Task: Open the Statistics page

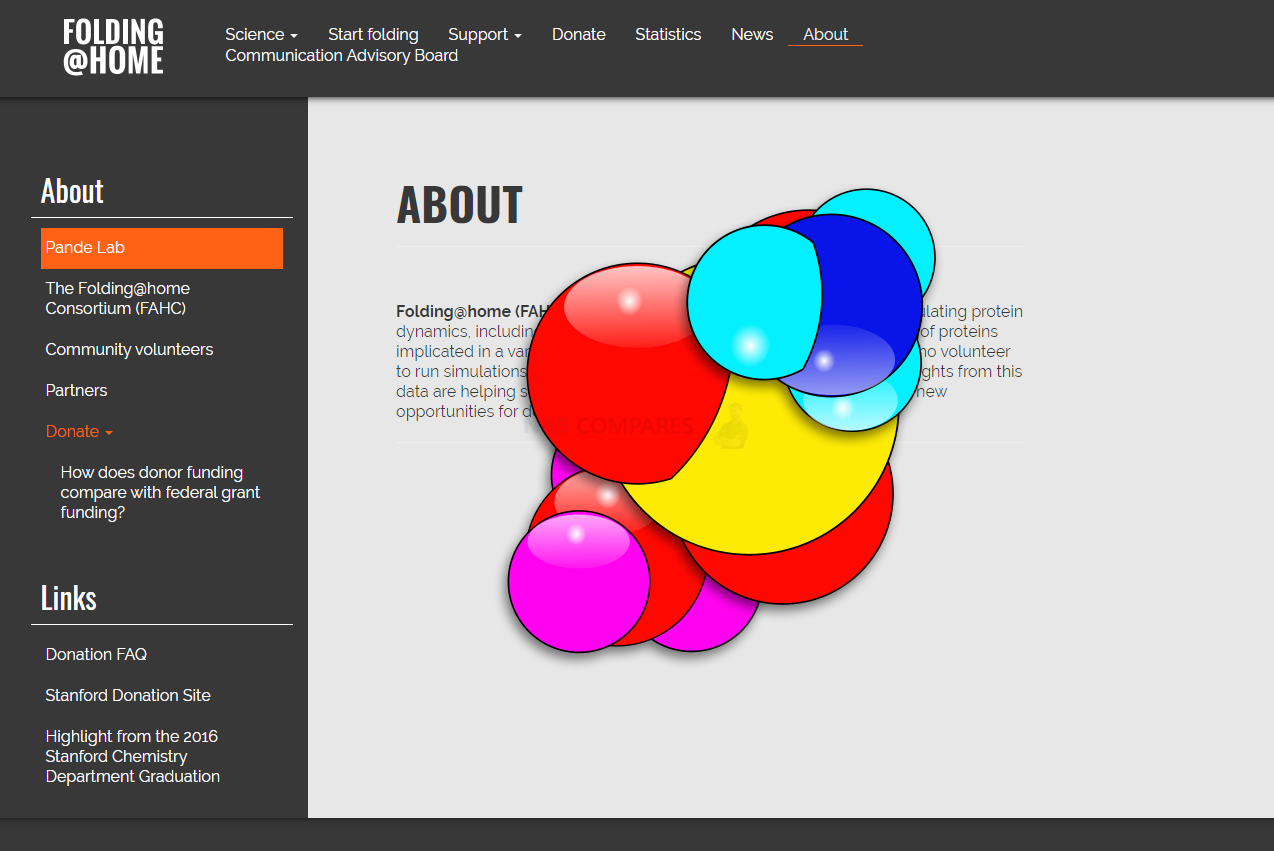Action: pyautogui.click(x=668, y=34)
